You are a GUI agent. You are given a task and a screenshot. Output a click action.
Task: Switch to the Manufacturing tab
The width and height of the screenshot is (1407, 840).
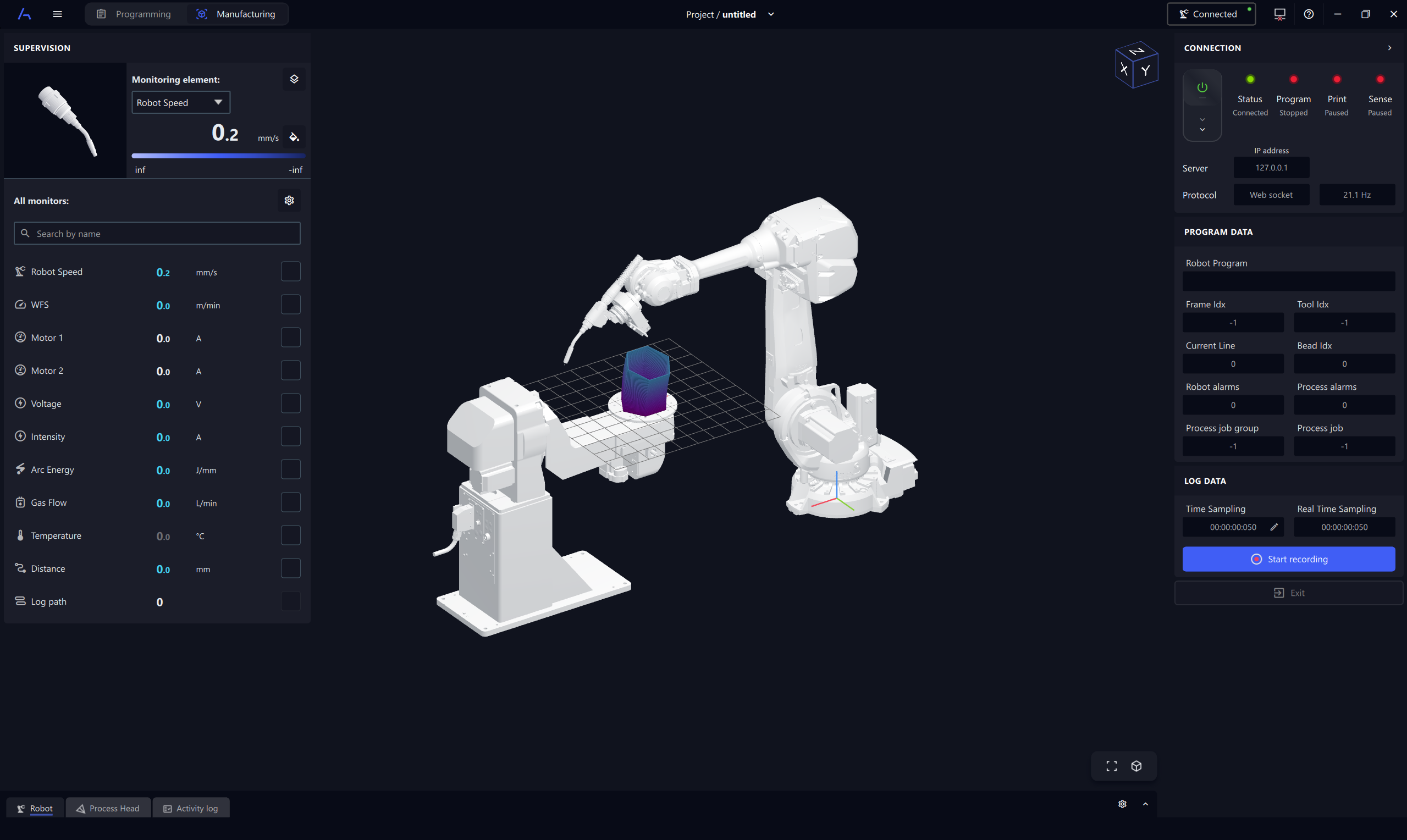pyautogui.click(x=236, y=14)
